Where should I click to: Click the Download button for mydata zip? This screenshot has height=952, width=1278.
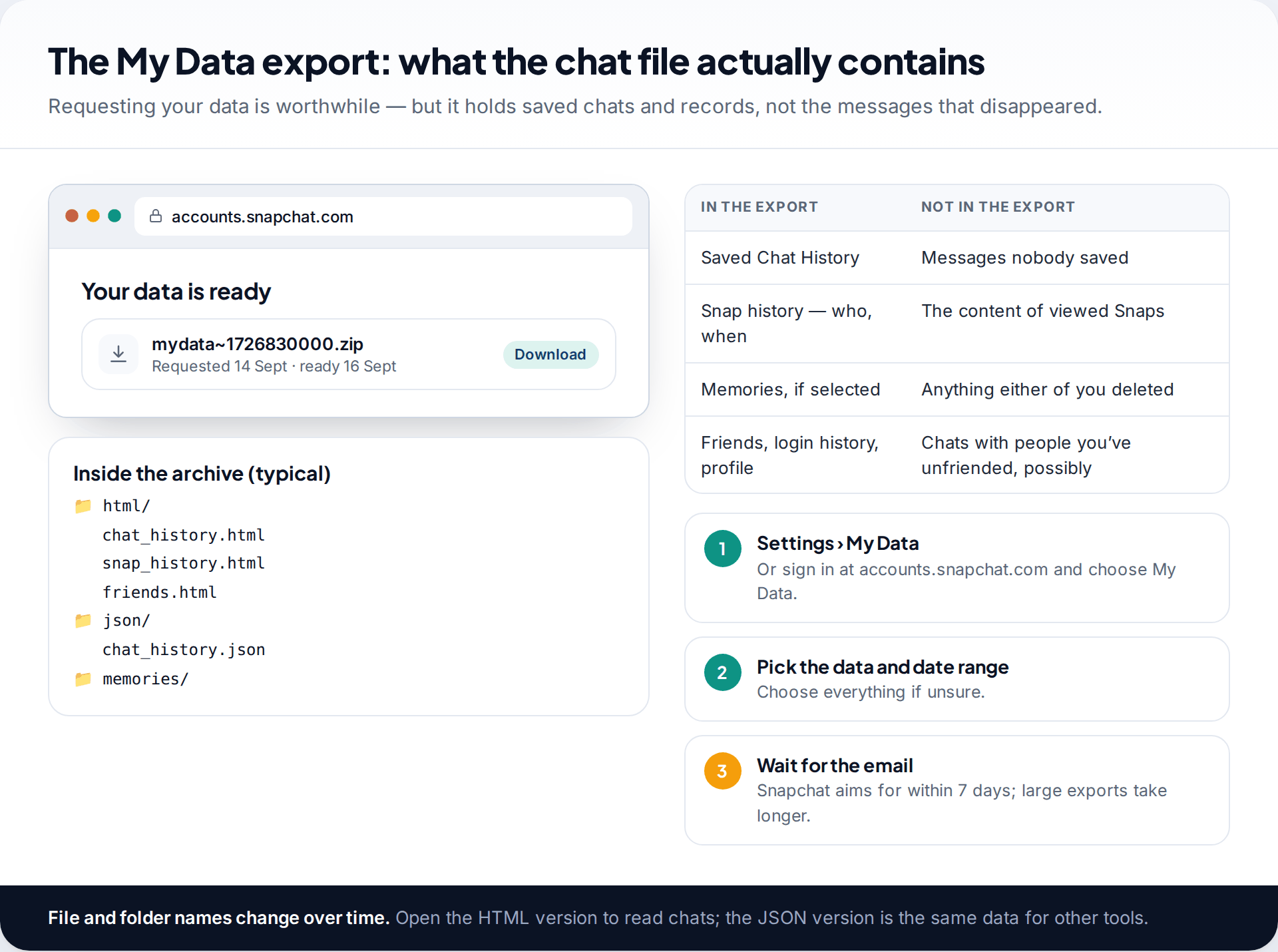(550, 354)
